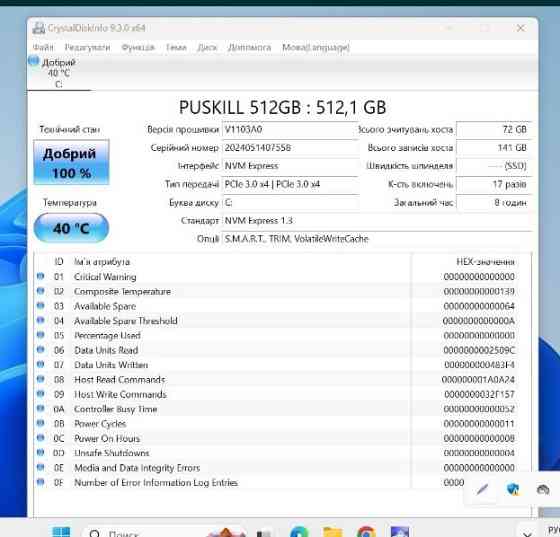560x537 pixels.
Task: Click the pen icon in tray popup
Action: pos(482,490)
